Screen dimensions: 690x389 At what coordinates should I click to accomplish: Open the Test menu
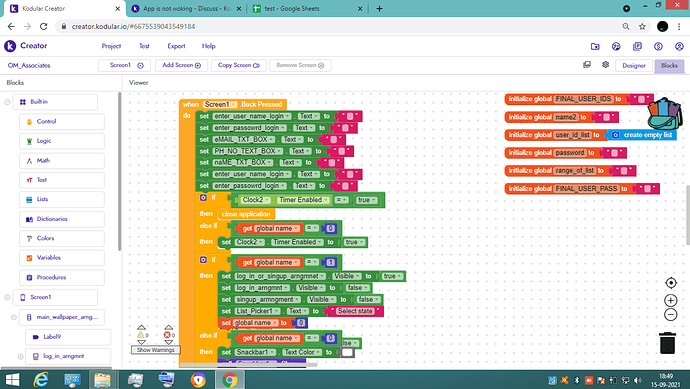(144, 46)
